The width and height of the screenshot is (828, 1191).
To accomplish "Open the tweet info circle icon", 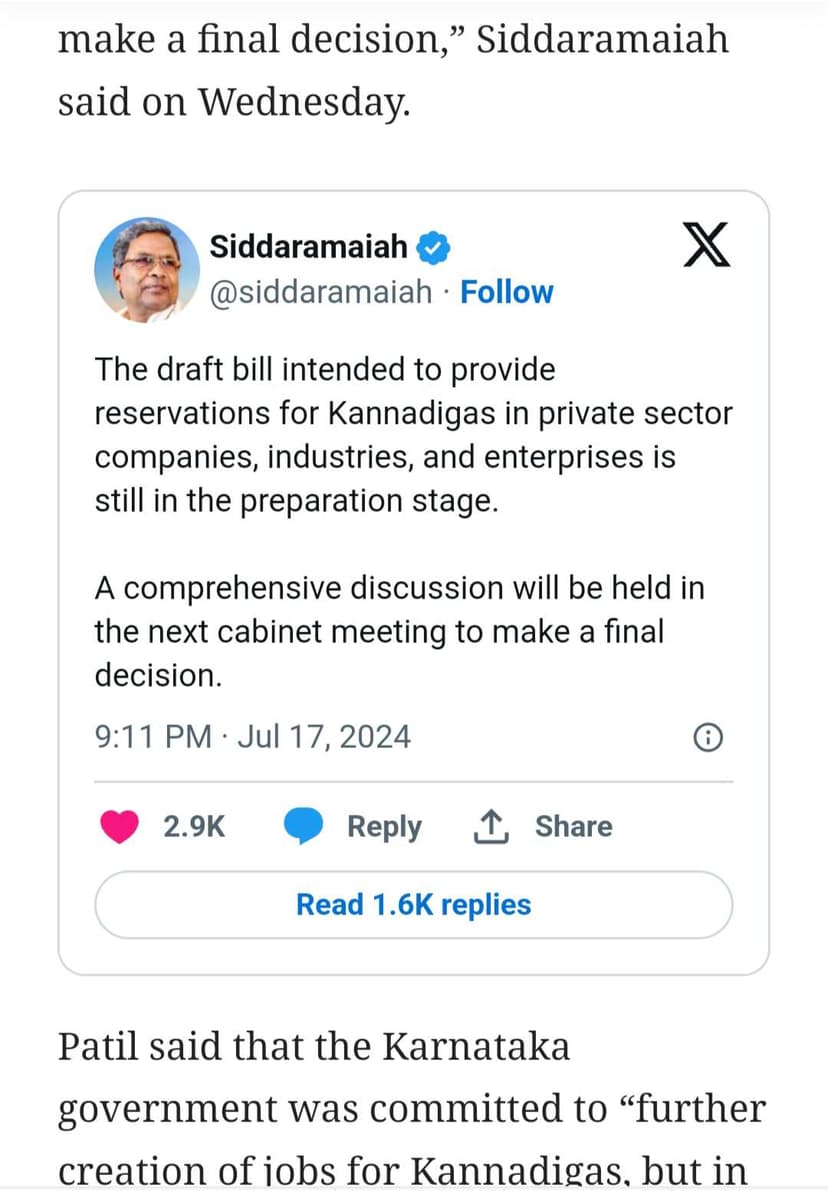I will click(707, 738).
